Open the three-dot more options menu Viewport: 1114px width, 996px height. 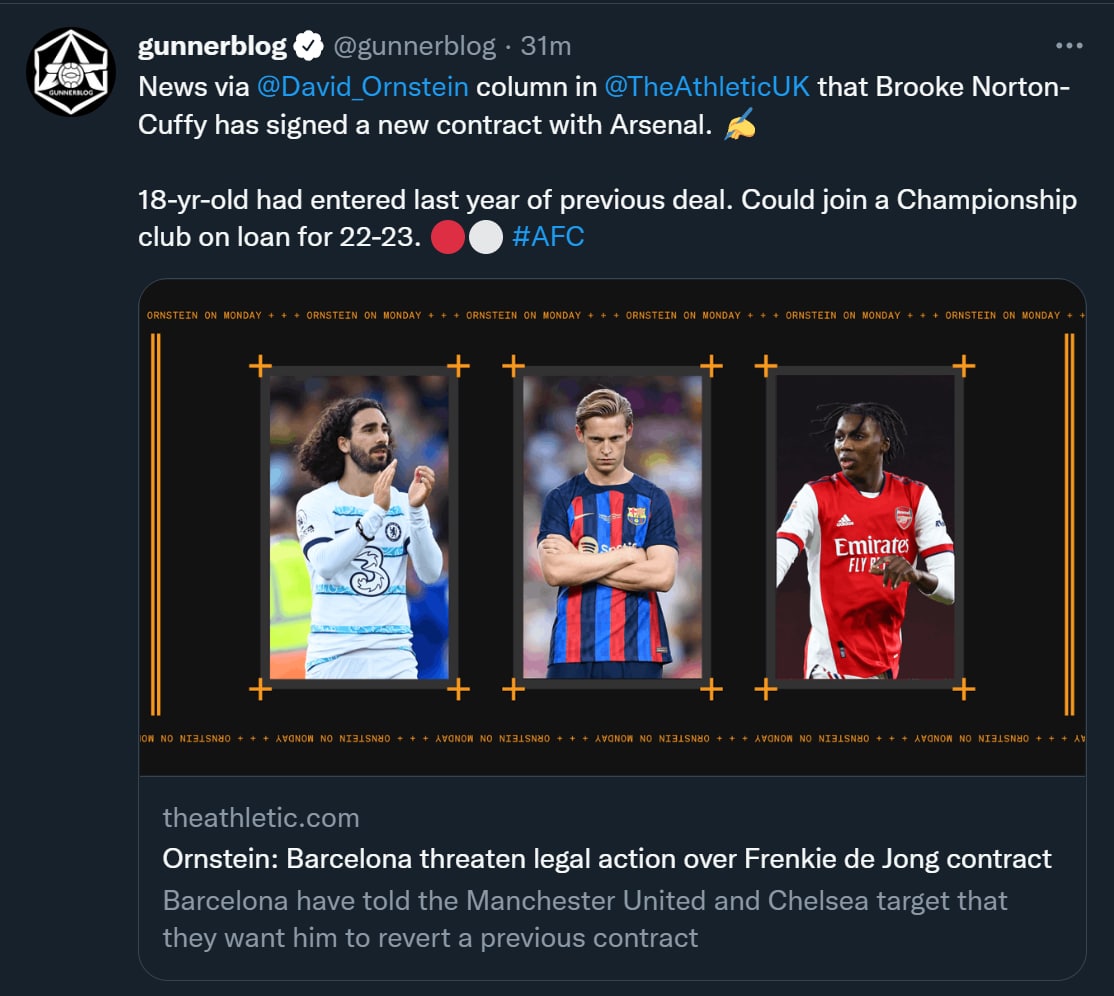point(1069,46)
